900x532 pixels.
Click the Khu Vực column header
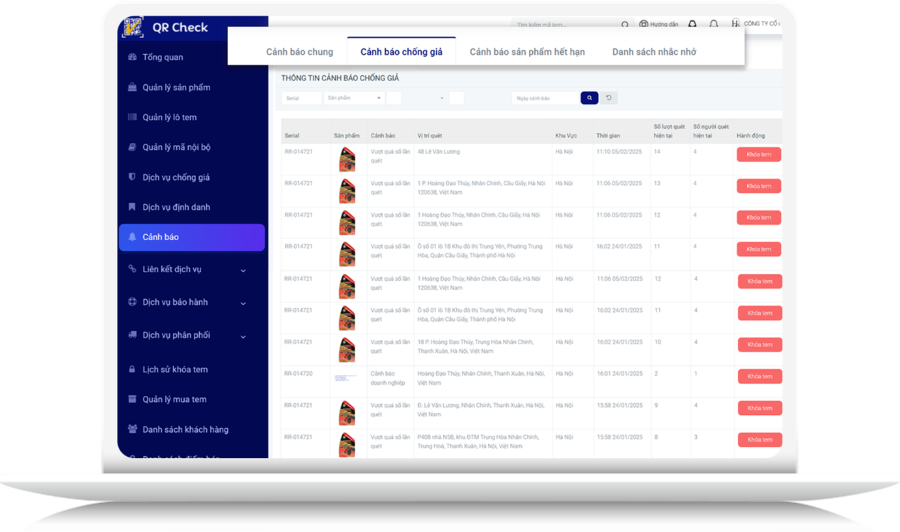click(566, 135)
